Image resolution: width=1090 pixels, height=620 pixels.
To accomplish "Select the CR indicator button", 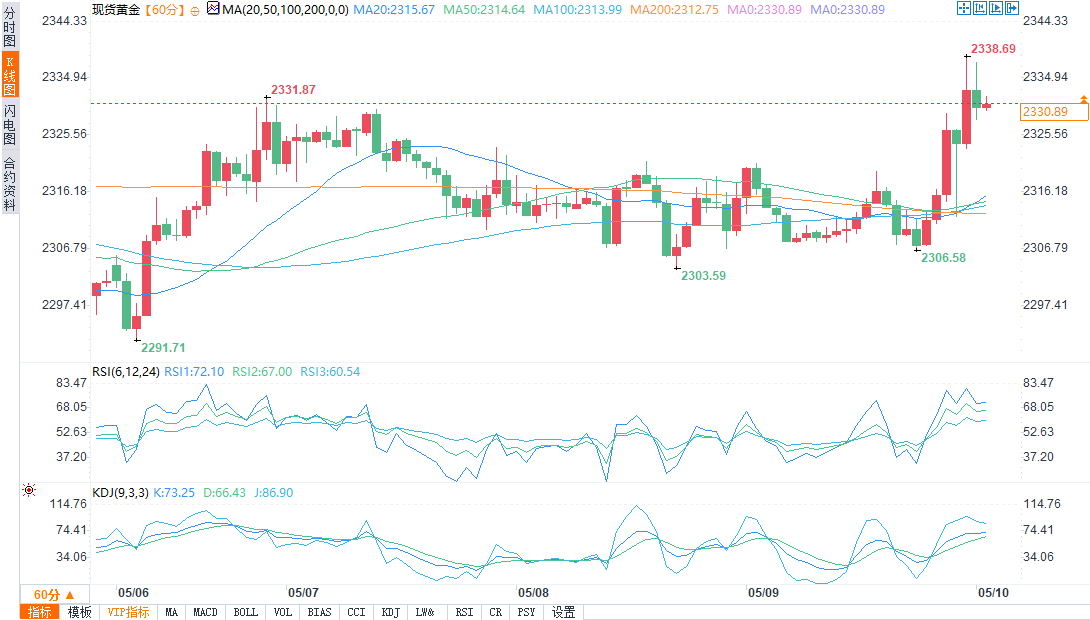I will click(495, 612).
